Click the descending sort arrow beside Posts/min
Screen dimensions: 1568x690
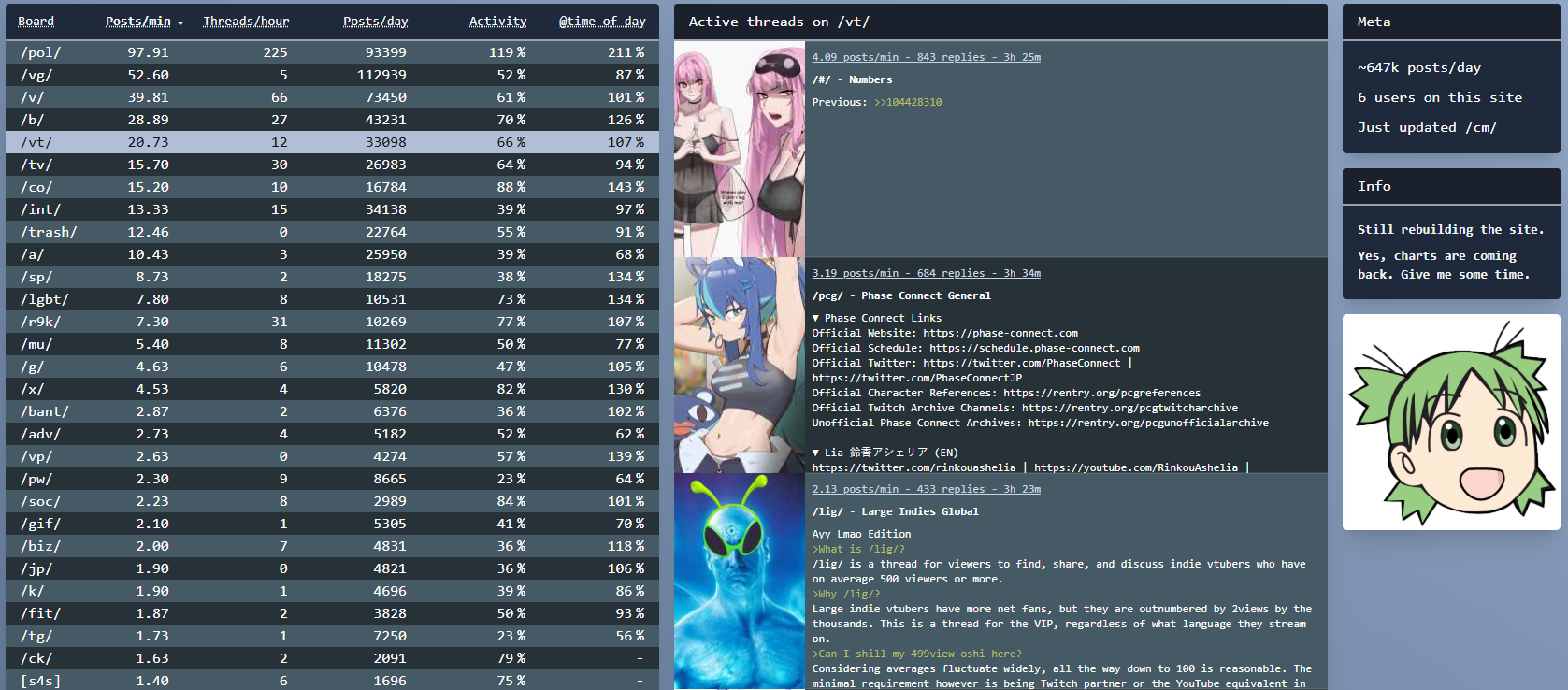tap(180, 22)
